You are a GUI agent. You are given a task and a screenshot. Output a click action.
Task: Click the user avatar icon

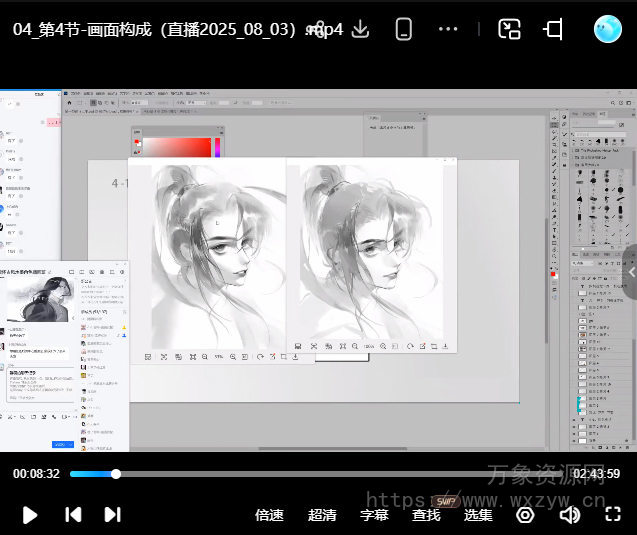pyautogui.click(x=607, y=29)
